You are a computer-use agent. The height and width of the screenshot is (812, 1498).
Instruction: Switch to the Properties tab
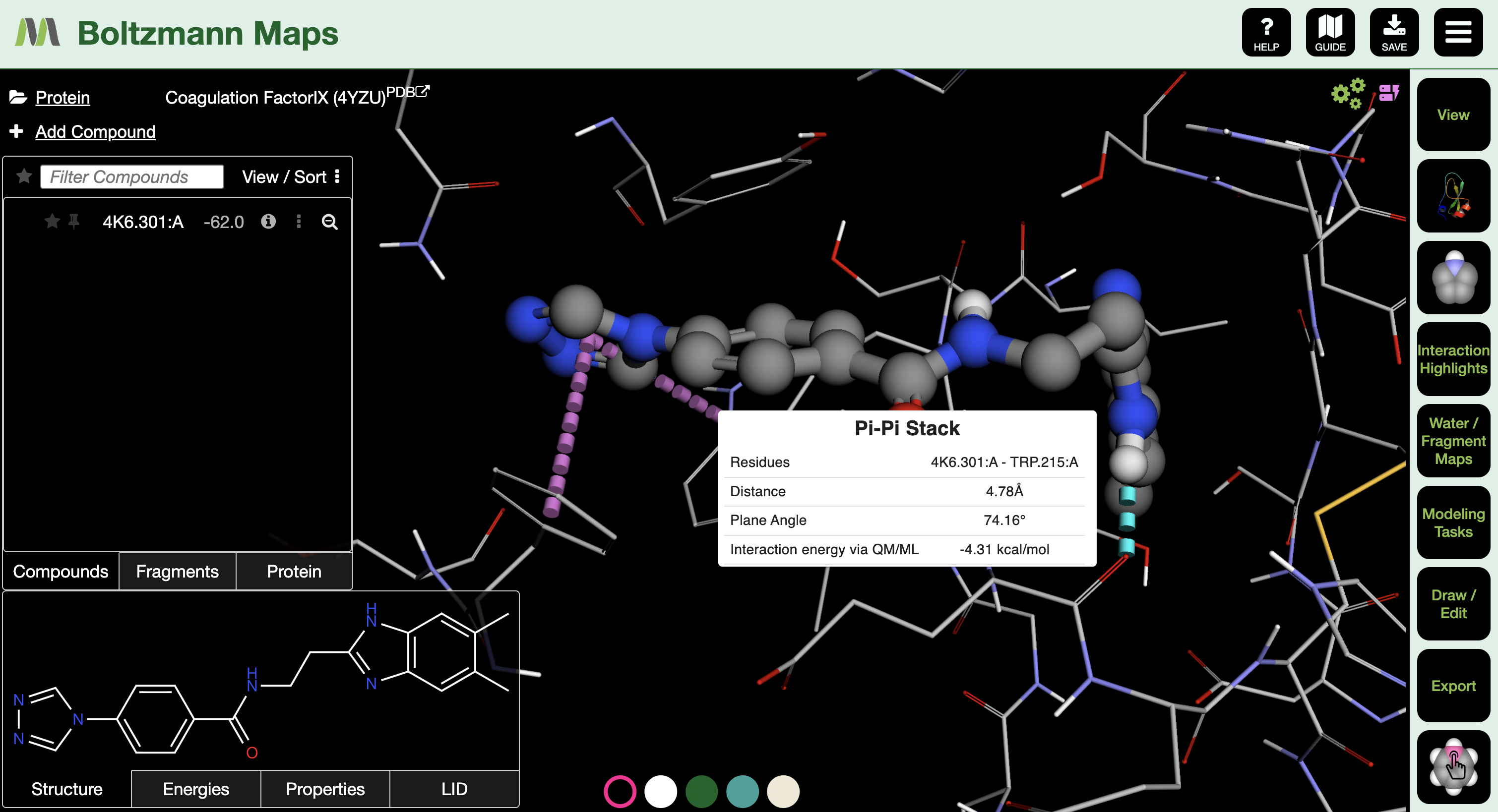tap(325, 789)
